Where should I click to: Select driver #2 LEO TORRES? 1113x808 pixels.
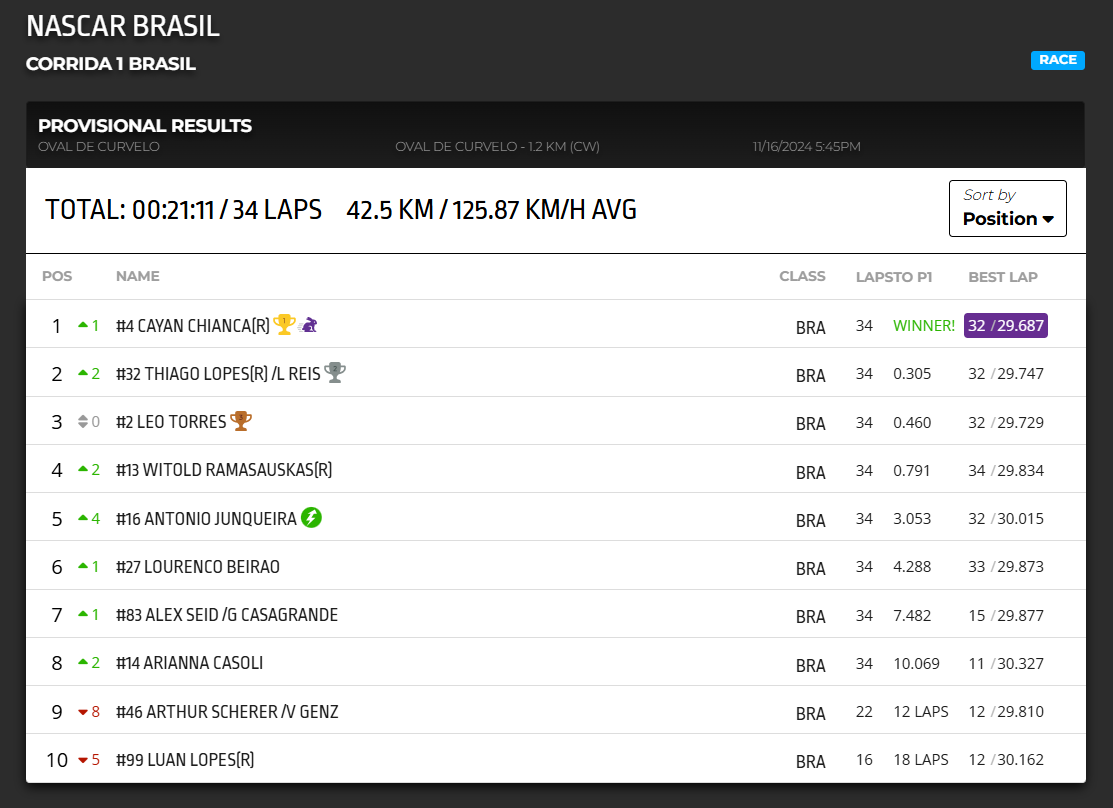point(171,422)
